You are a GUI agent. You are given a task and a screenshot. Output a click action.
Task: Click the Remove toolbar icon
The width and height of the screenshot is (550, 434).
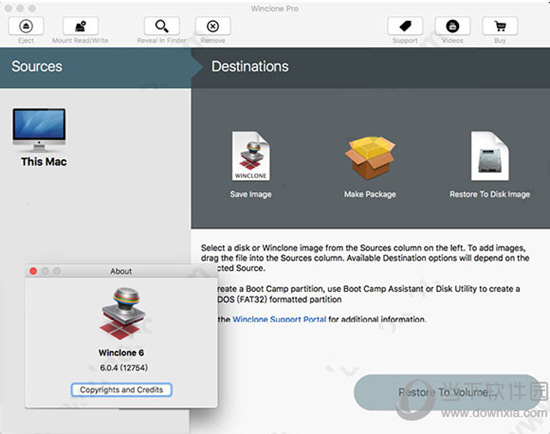(213, 26)
